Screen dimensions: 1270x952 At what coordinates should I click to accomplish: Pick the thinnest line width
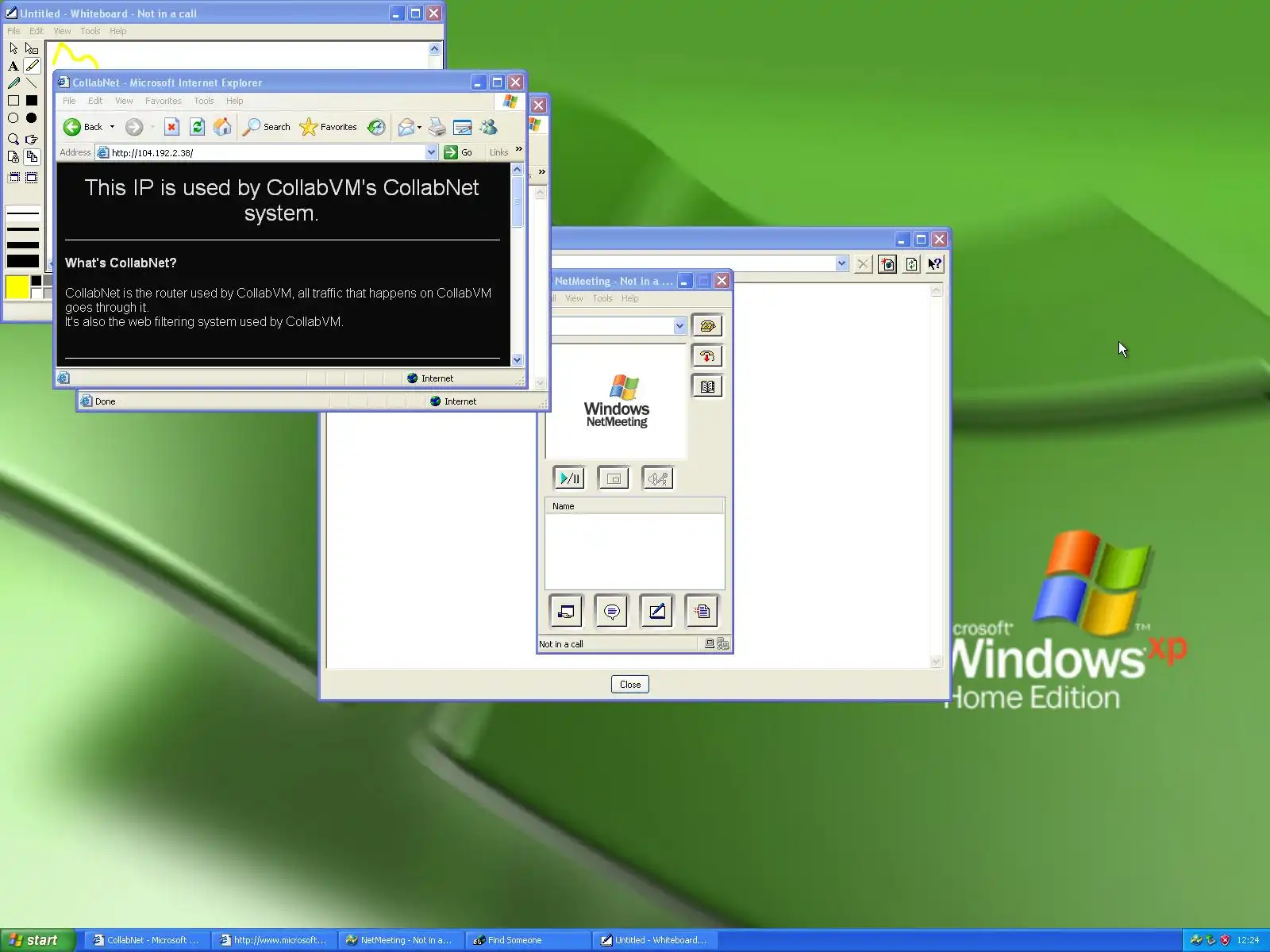click(x=22, y=213)
